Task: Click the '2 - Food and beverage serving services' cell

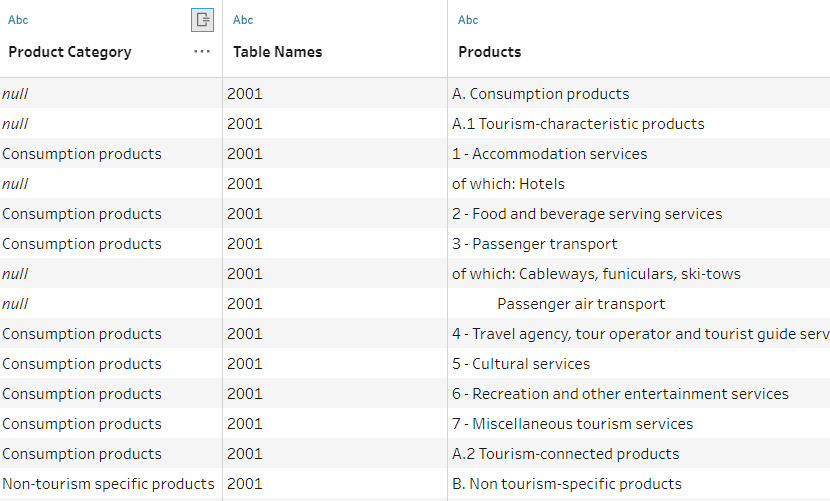Action: (x=587, y=214)
